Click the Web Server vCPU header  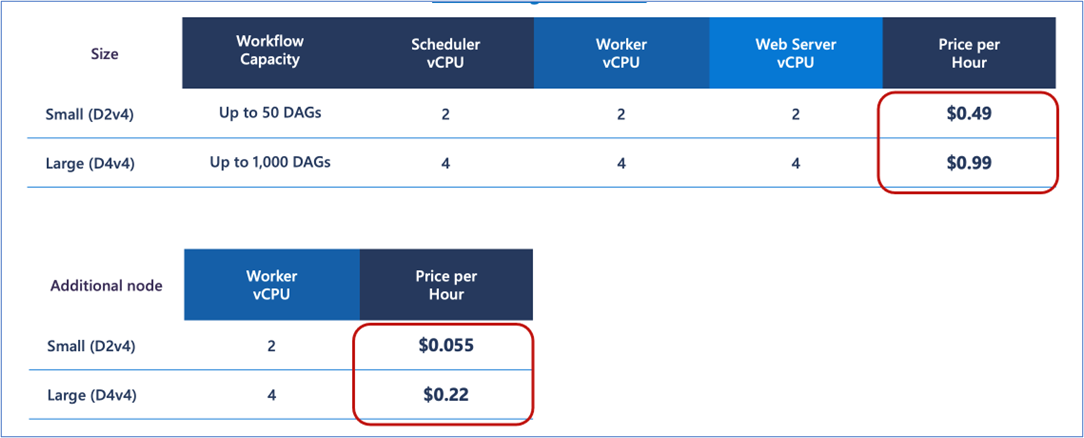(796, 53)
